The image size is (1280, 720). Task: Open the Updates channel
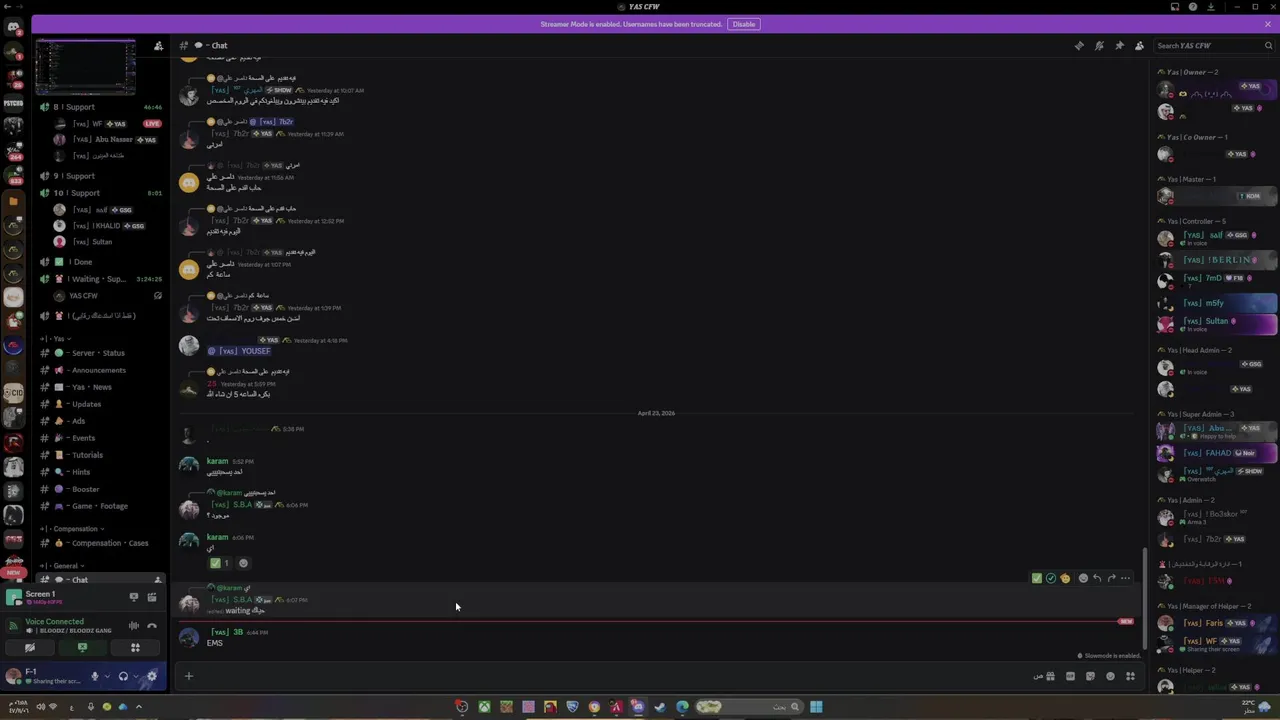coord(100,404)
